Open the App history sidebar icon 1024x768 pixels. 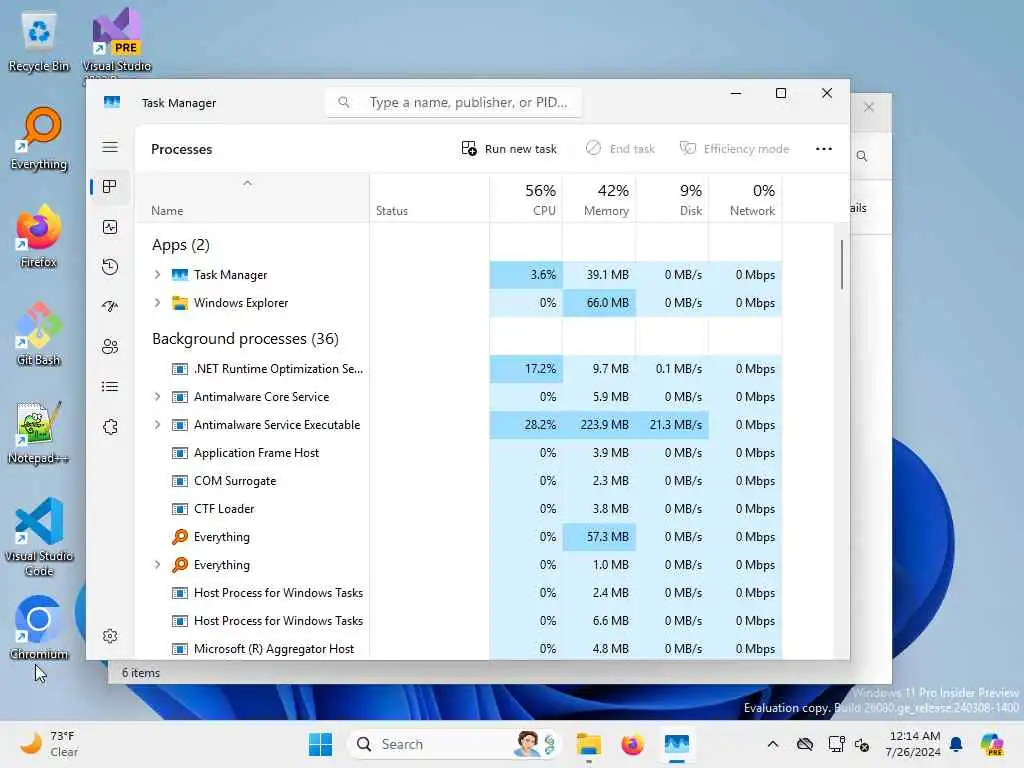pyautogui.click(x=110, y=266)
